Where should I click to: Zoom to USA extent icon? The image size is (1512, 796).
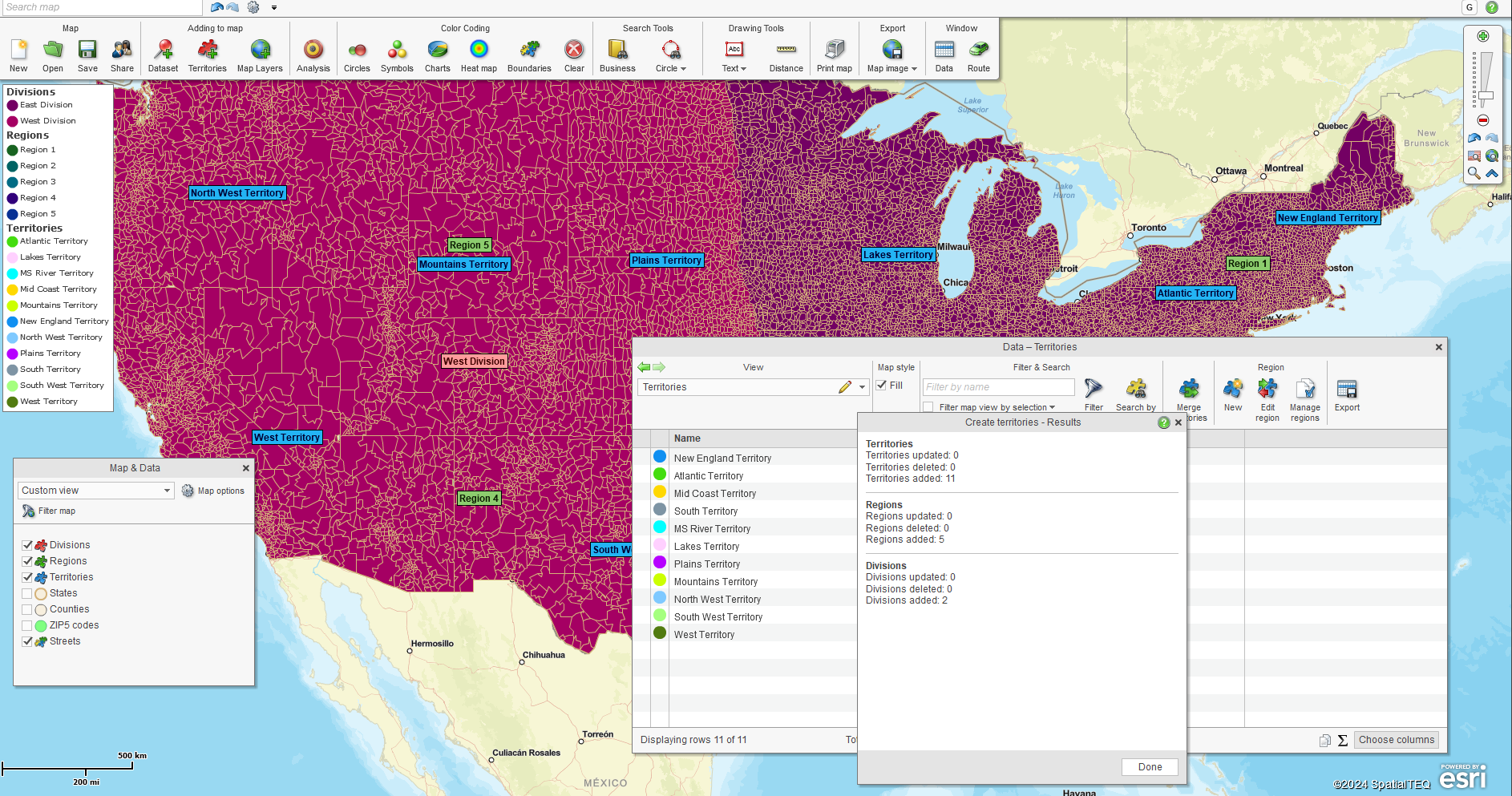1474,156
